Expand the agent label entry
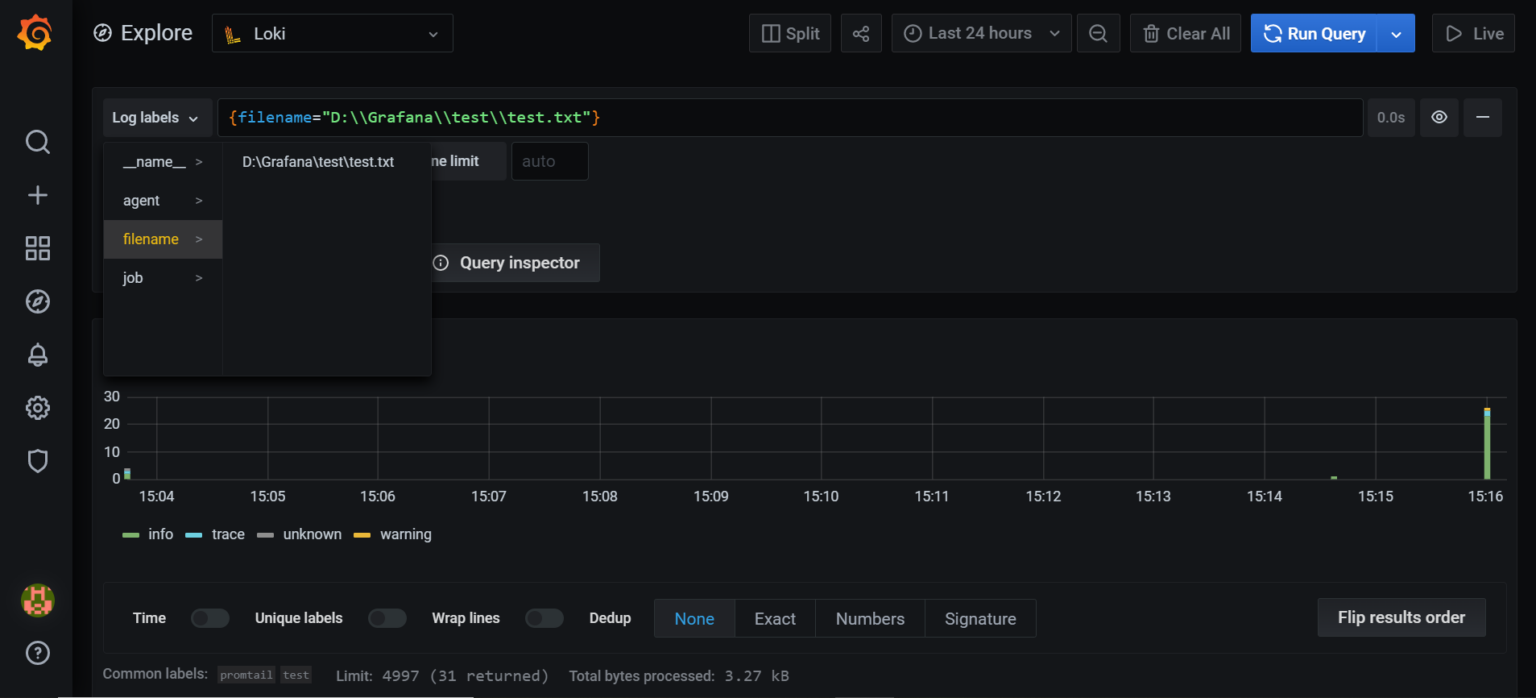The width and height of the screenshot is (1536, 698). (163, 200)
